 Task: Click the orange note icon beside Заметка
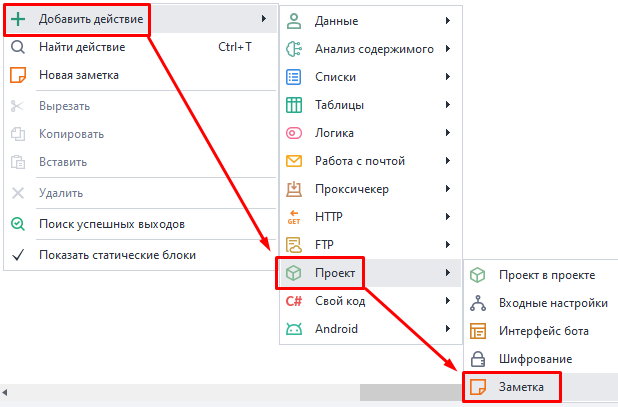pos(478,387)
